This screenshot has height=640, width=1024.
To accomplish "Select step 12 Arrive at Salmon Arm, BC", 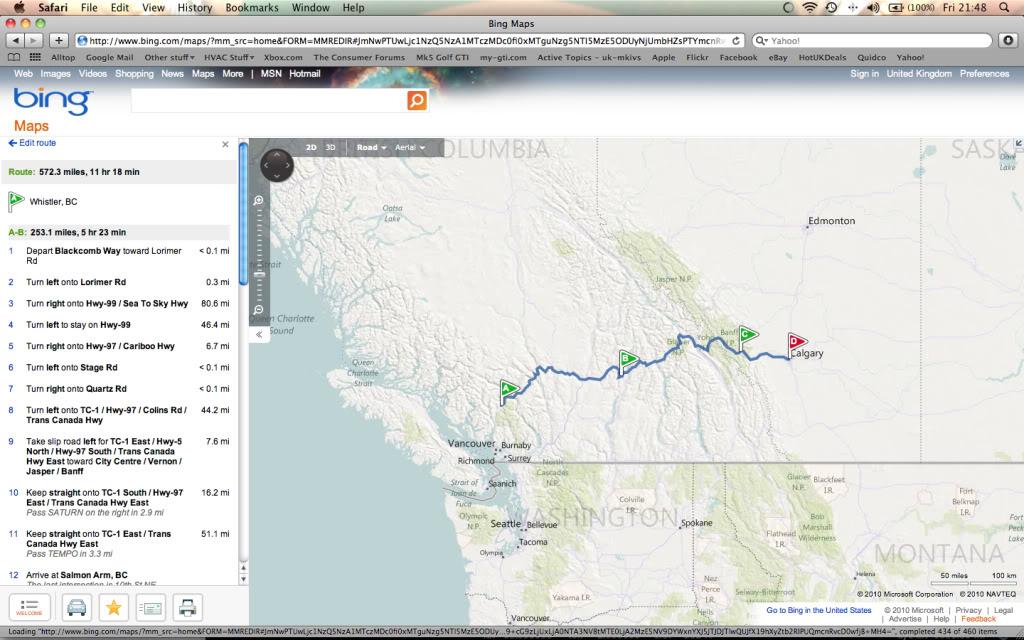I will pyautogui.click(x=118, y=577).
